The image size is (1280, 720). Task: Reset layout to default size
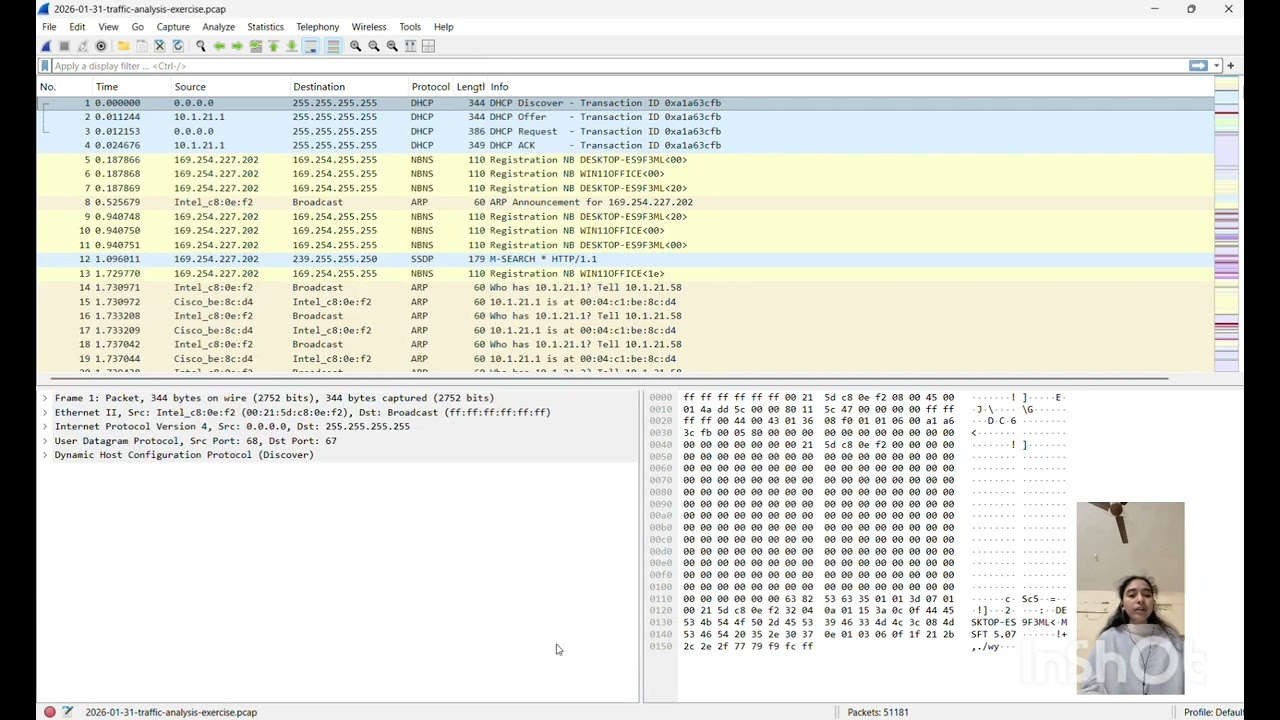pyautogui.click(x=428, y=46)
